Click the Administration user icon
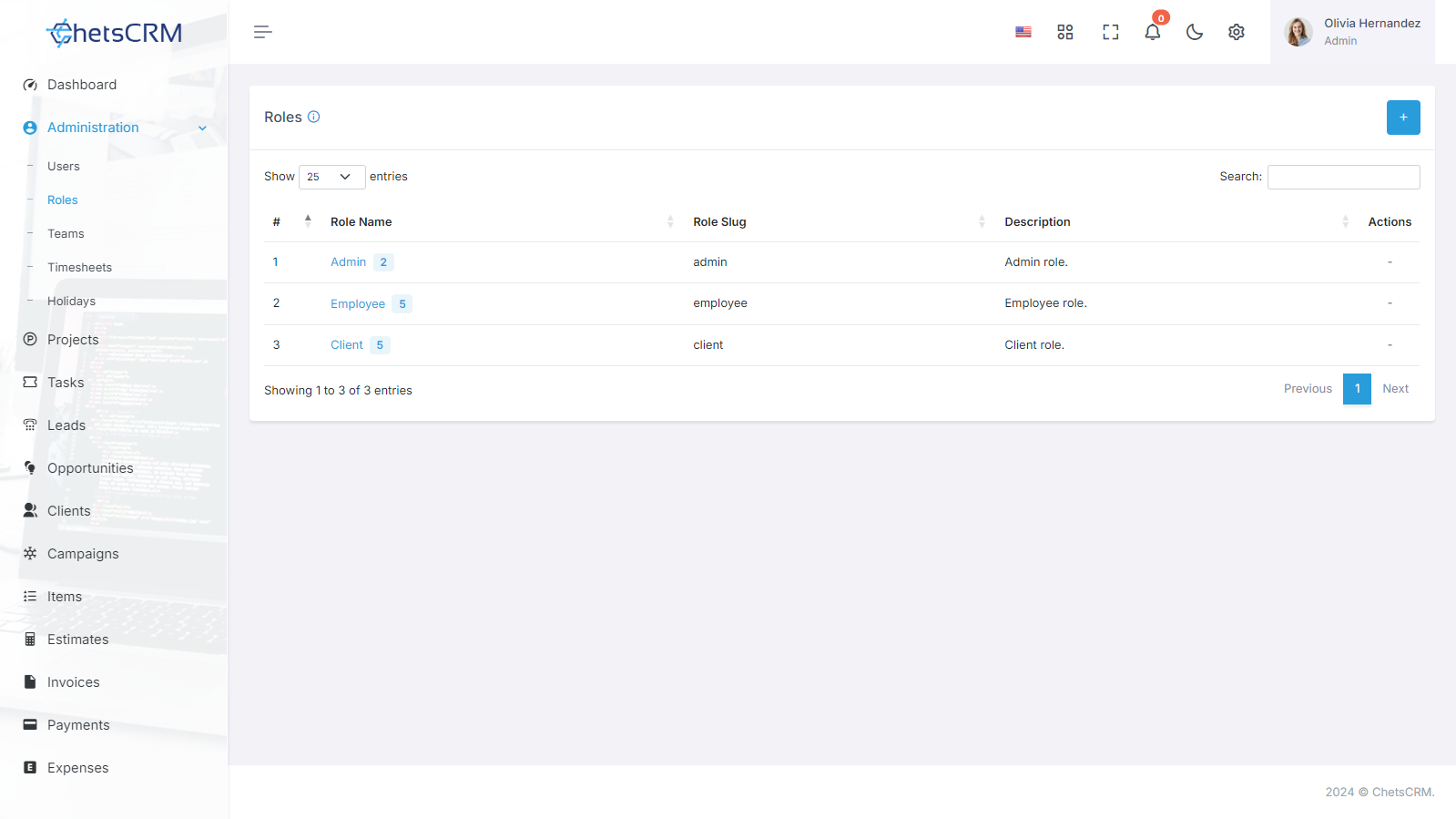Image resolution: width=1456 pixels, height=819 pixels. coord(30,128)
